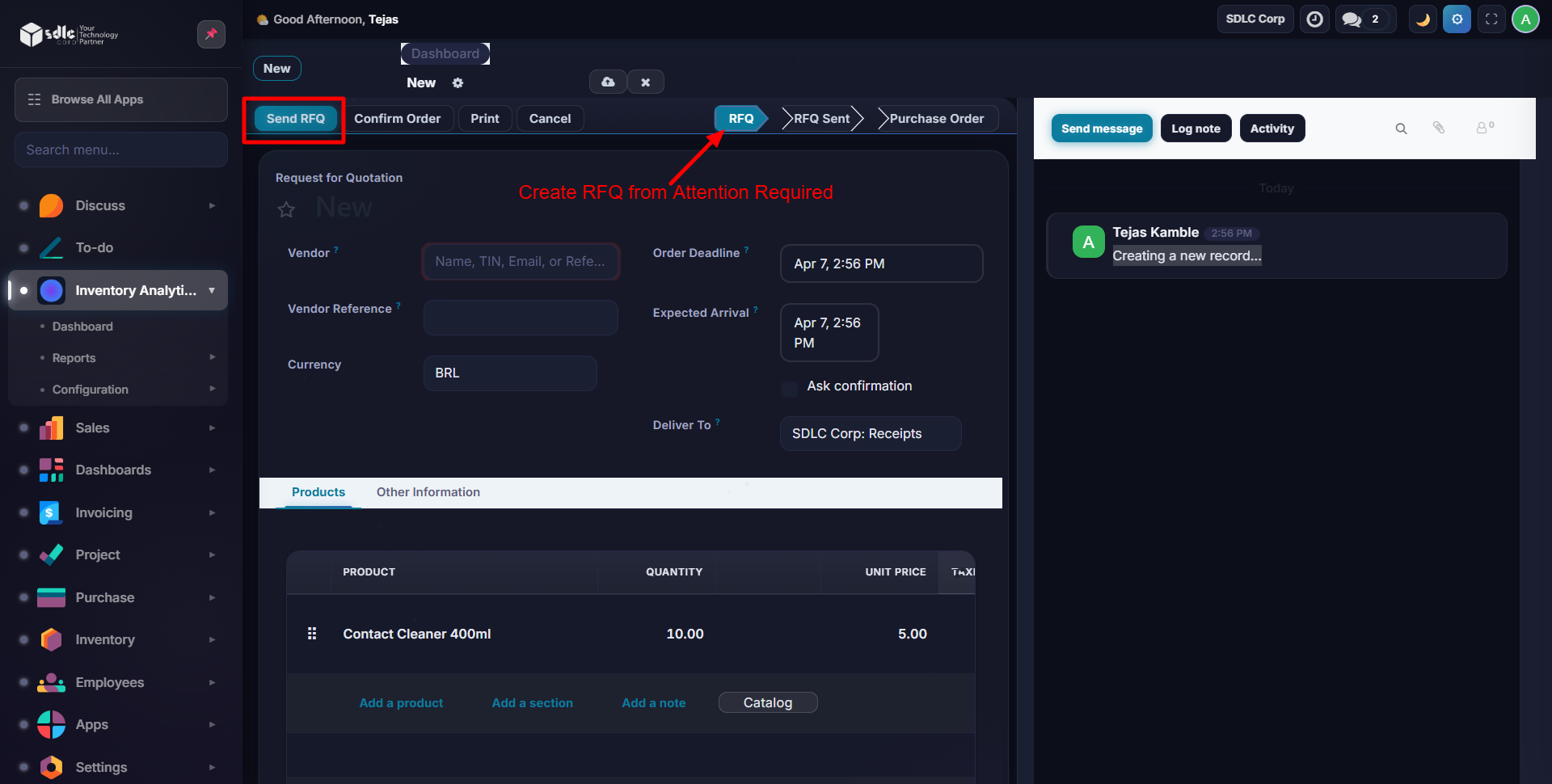Click the Send RFQ button
Viewport: 1552px width, 784px height.
point(295,118)
